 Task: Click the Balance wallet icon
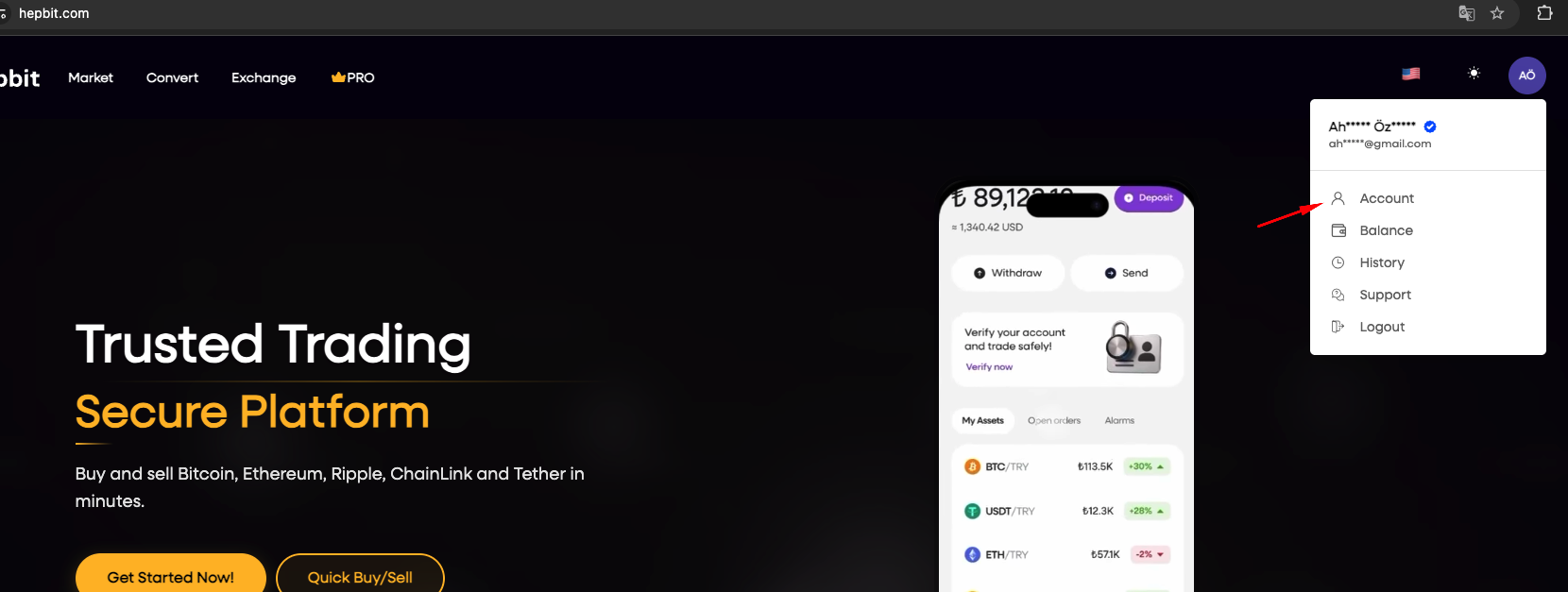click(x=1338, y=230)
